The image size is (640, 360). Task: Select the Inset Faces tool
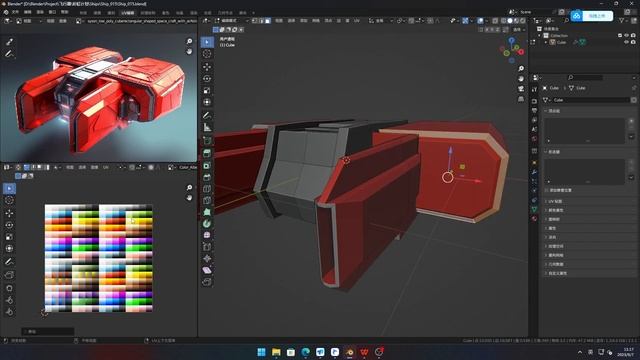tap(207, 165)
